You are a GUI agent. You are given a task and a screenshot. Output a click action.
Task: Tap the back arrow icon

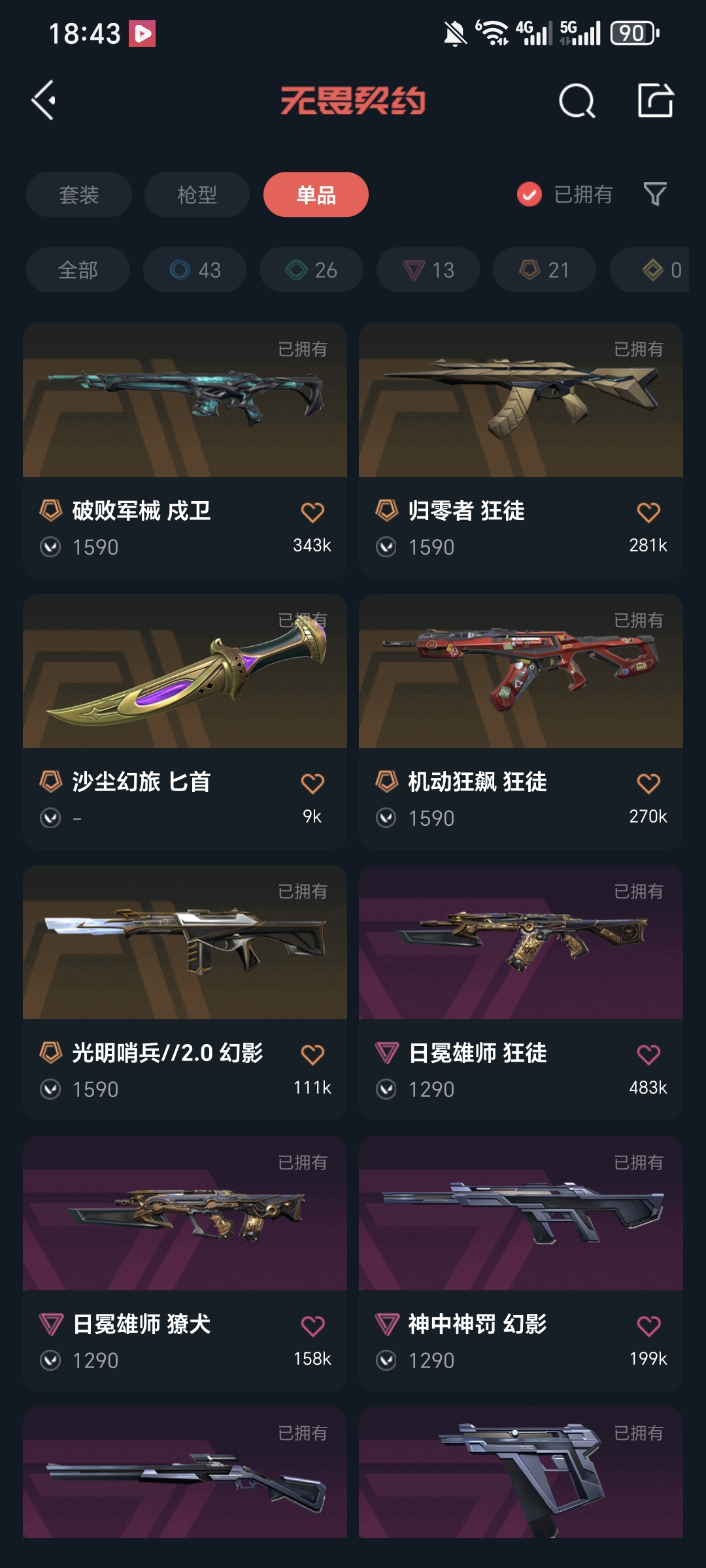pyautogui.click(x=44, y=101)
